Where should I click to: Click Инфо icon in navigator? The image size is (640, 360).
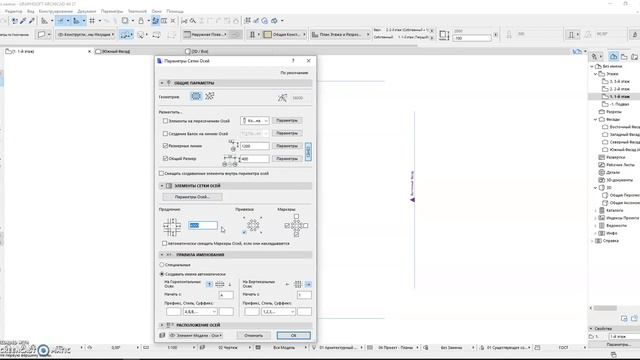tap(602, 233)
